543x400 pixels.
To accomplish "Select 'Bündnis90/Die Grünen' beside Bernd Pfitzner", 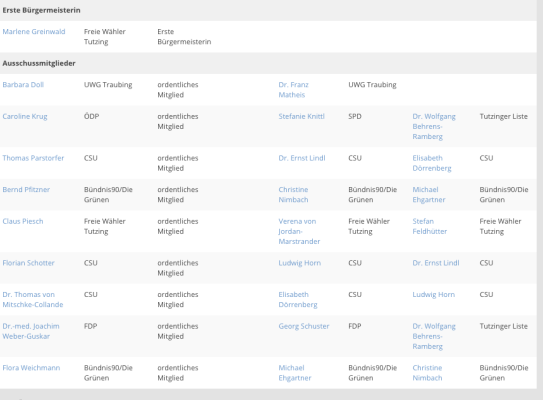I will click(108, 195).
